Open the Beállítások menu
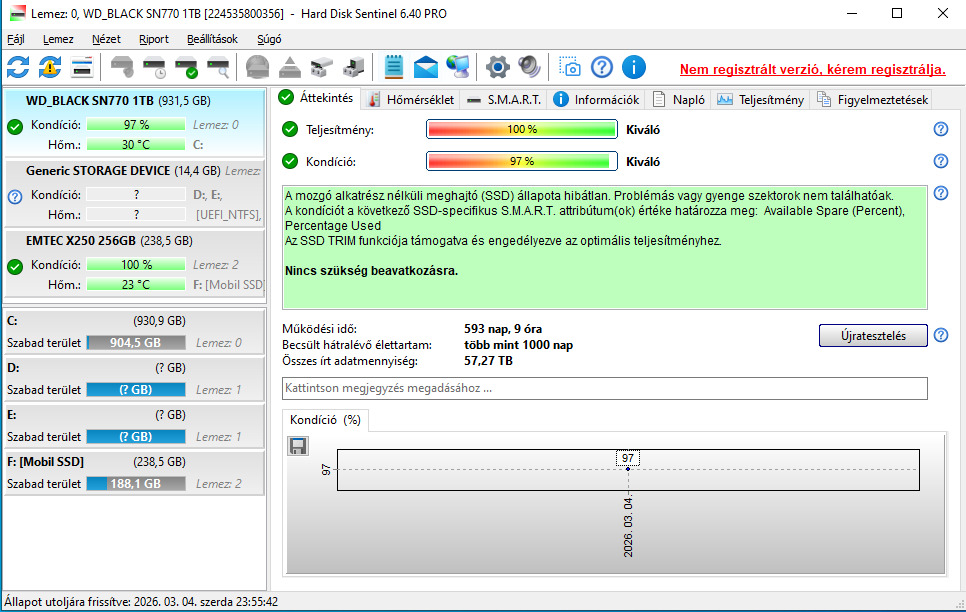 click(212, 39)
